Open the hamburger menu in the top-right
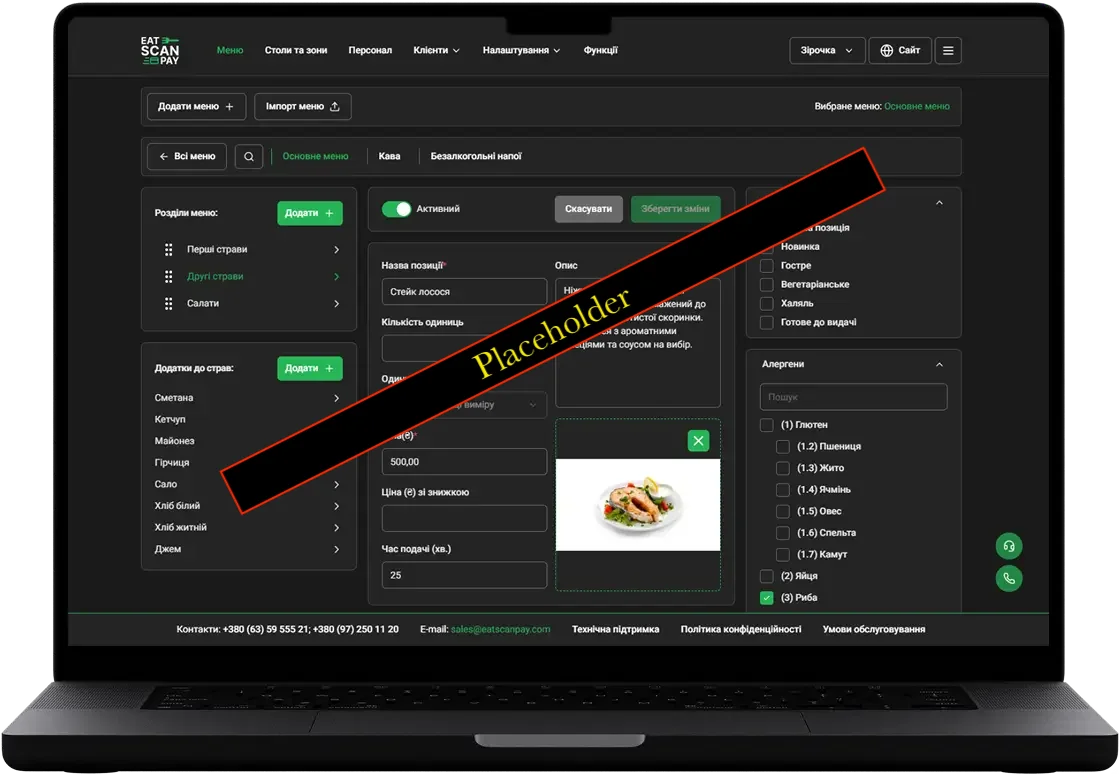 point(947,50)
